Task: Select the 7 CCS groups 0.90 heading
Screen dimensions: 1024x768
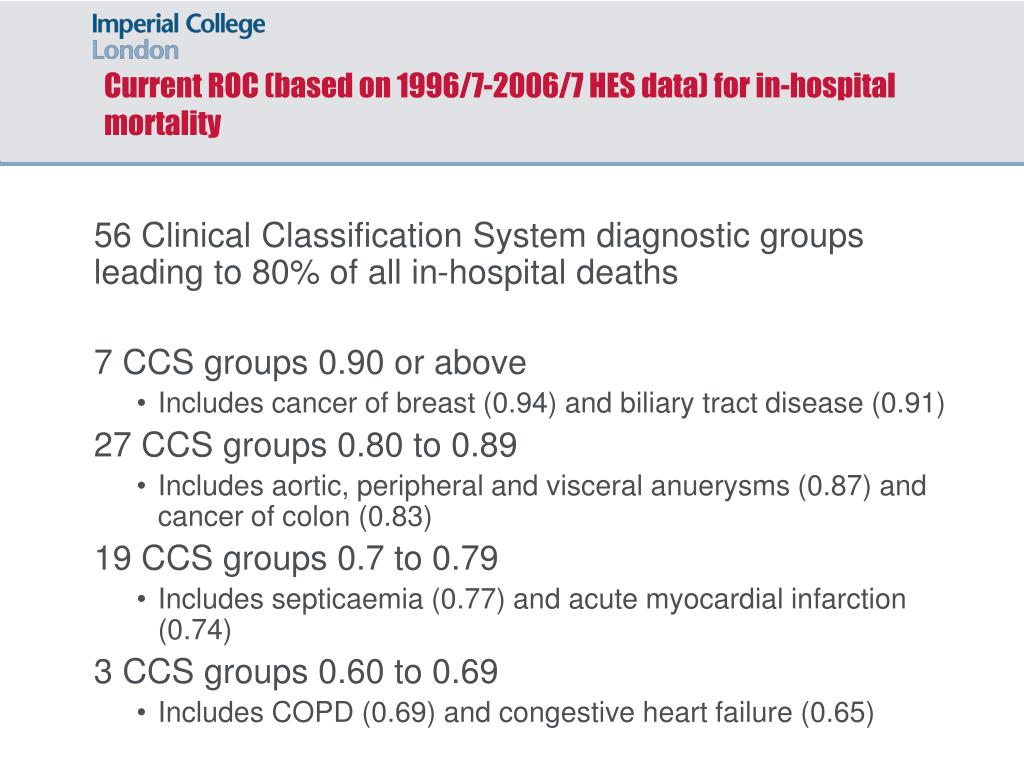Action: [310, 362]
